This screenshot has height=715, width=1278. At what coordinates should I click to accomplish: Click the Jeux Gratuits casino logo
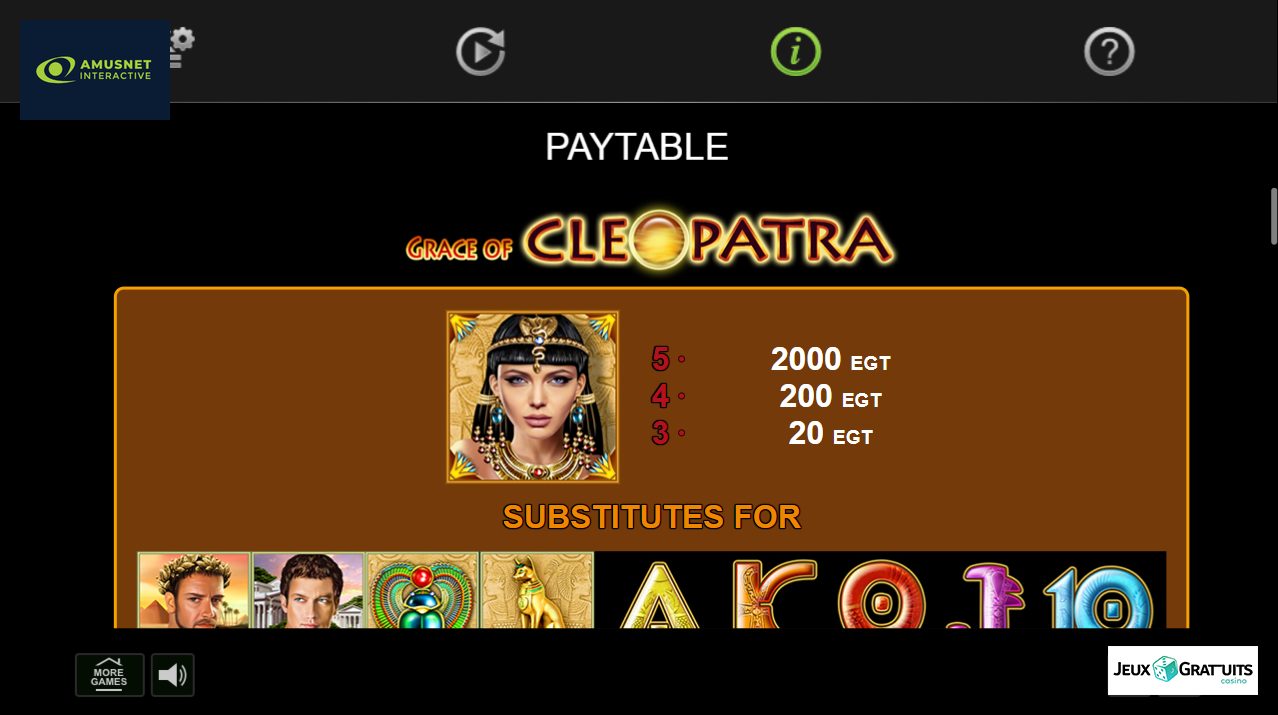1183,670
